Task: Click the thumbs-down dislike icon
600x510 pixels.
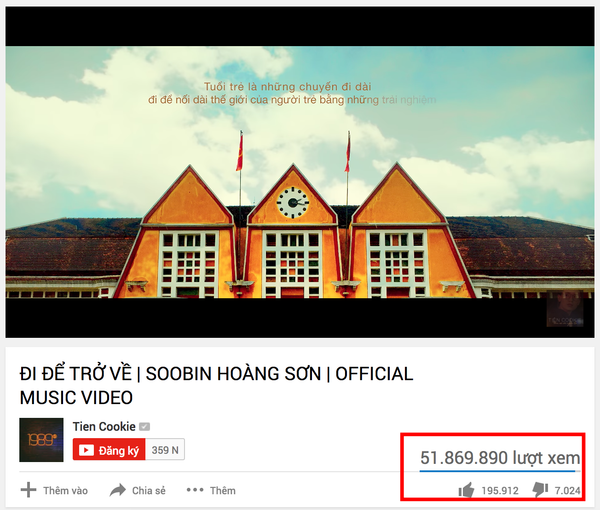Action: point(540,490)
